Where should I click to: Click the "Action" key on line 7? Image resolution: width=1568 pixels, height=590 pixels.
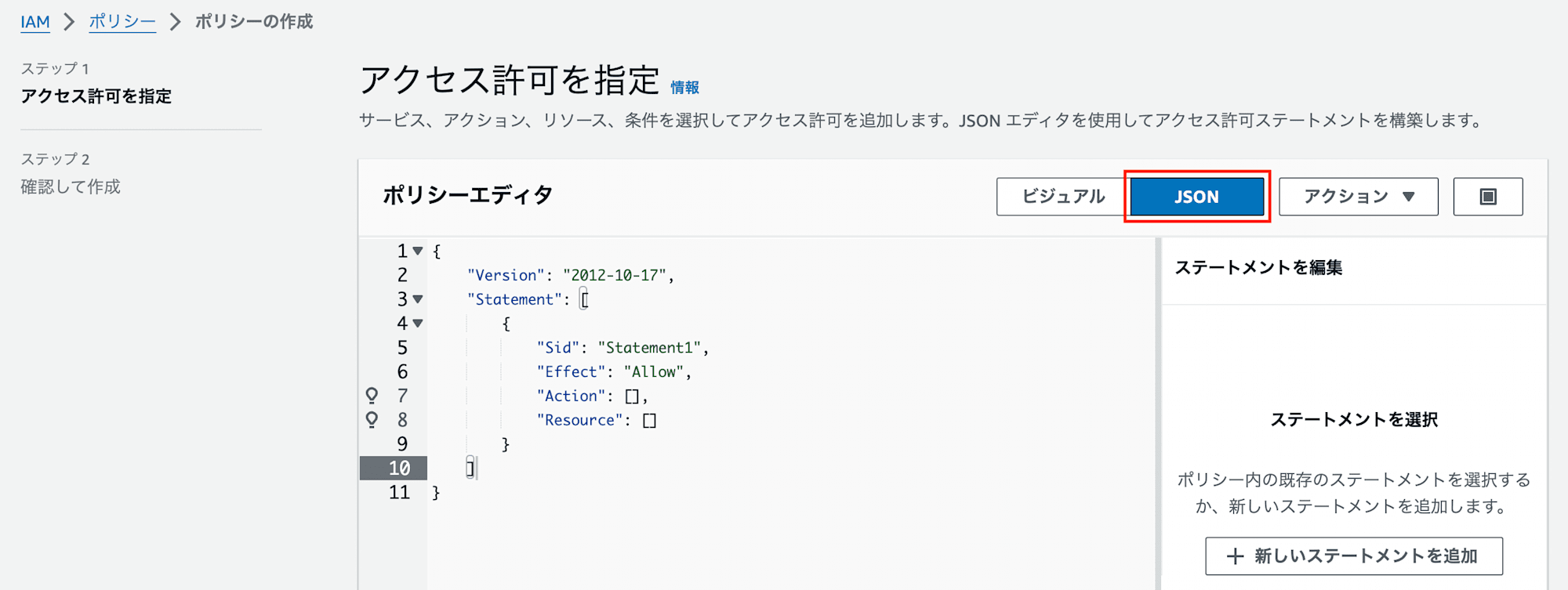[x=572, y=396]
